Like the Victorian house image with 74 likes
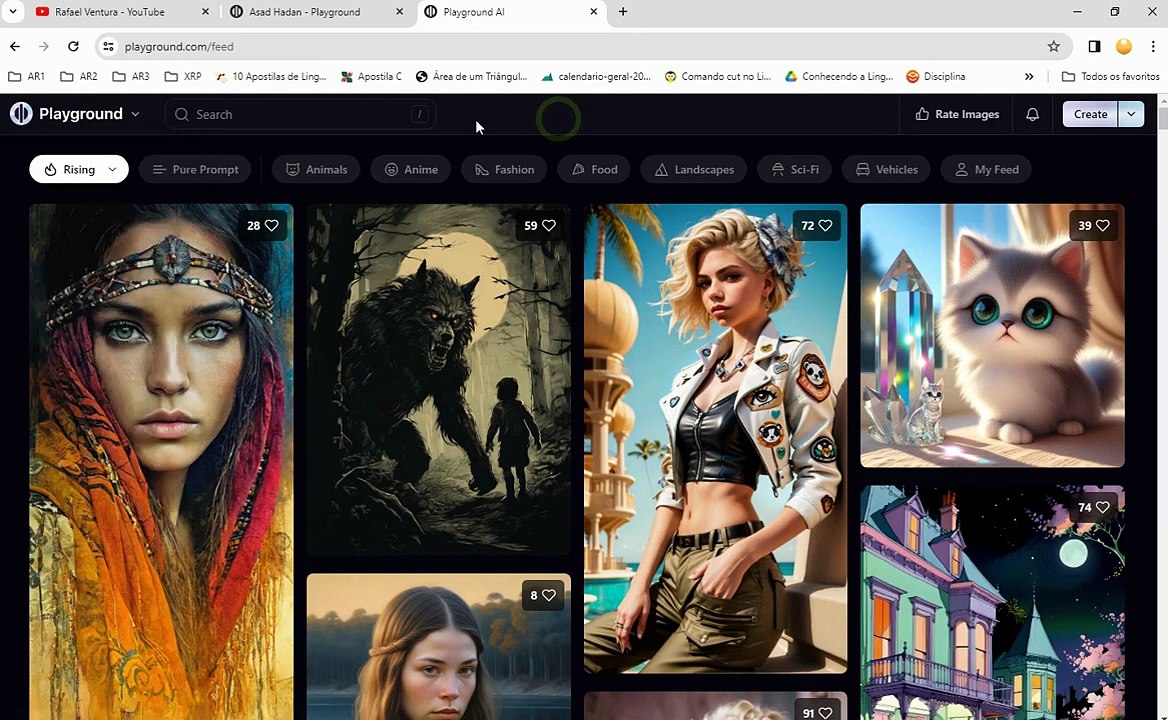The image size is (1168, 720). 1094,507
